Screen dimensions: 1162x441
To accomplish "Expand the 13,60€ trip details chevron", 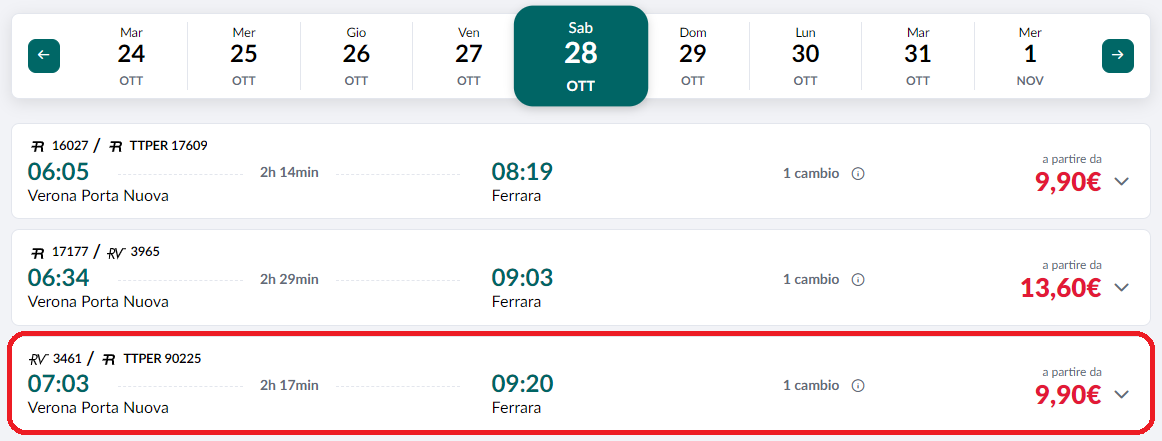I will click(x=1121, y=288).
